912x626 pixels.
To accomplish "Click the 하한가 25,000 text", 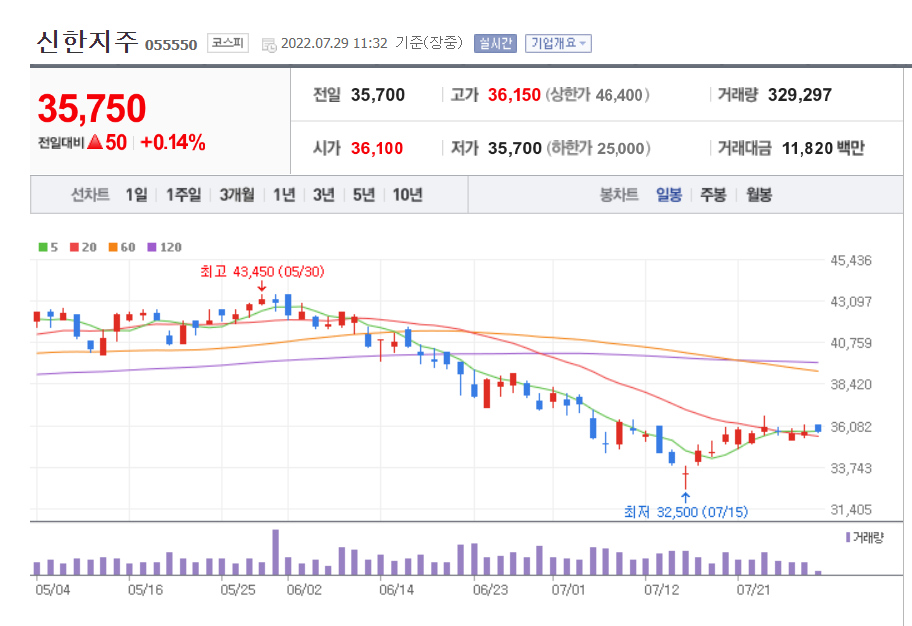I will coord(598,148).
